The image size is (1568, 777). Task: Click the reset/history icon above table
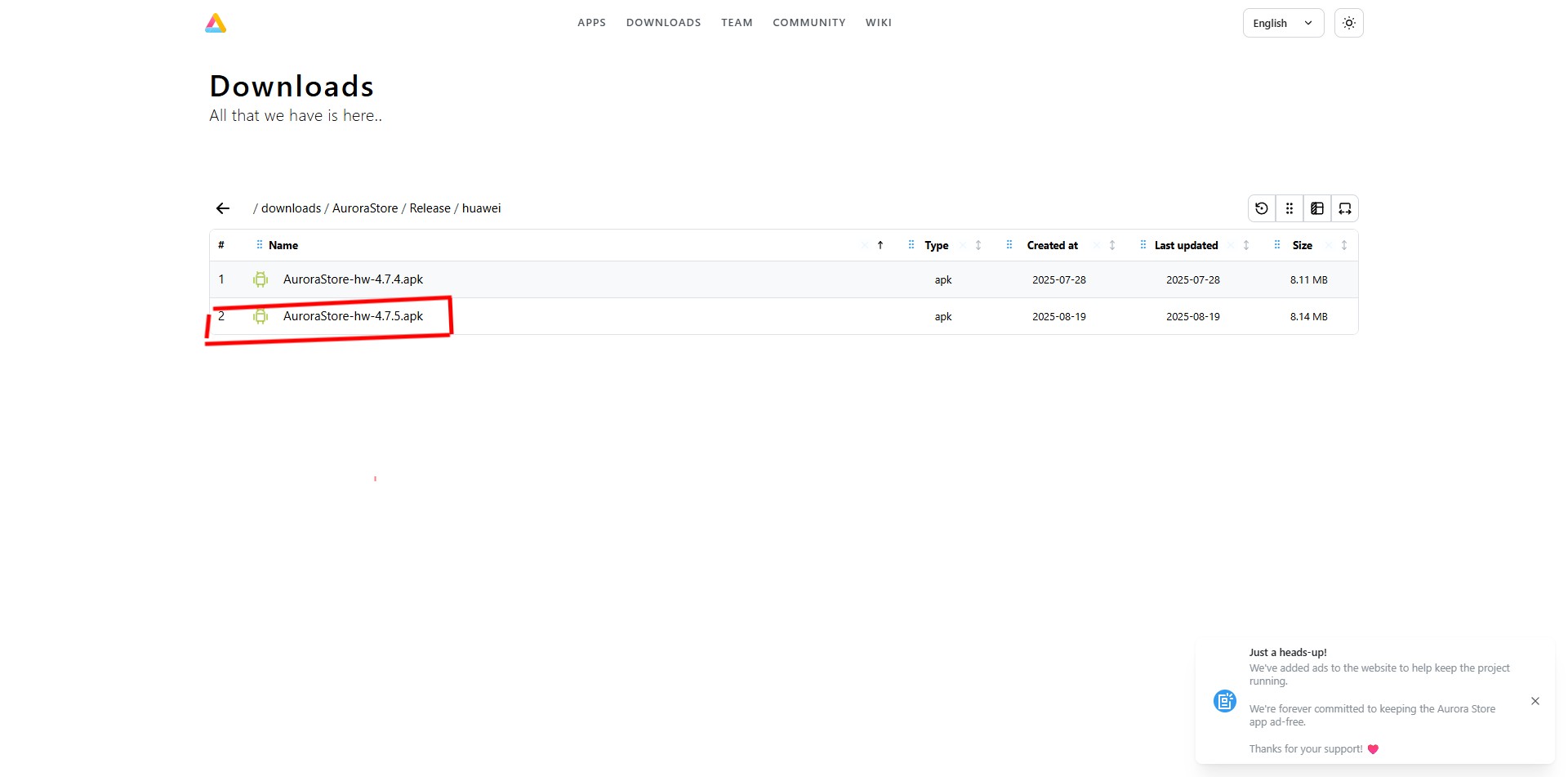point(1262,208)
